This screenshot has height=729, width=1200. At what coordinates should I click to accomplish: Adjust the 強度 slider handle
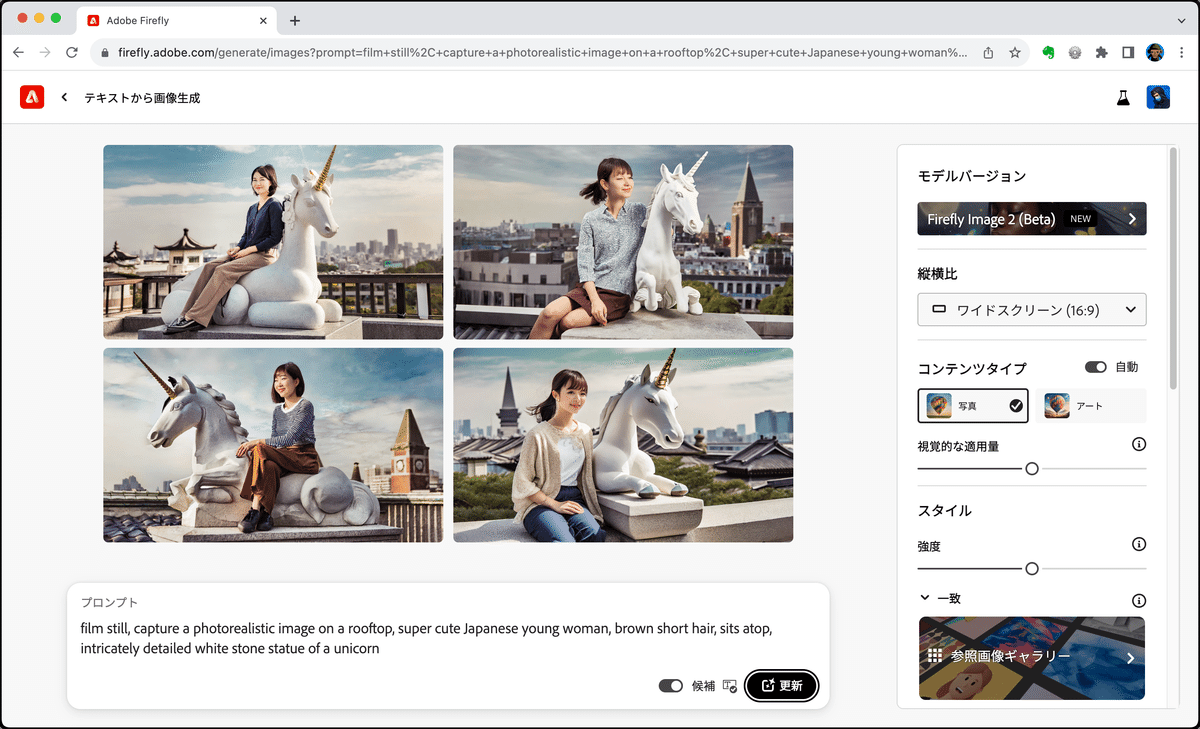1032,568
